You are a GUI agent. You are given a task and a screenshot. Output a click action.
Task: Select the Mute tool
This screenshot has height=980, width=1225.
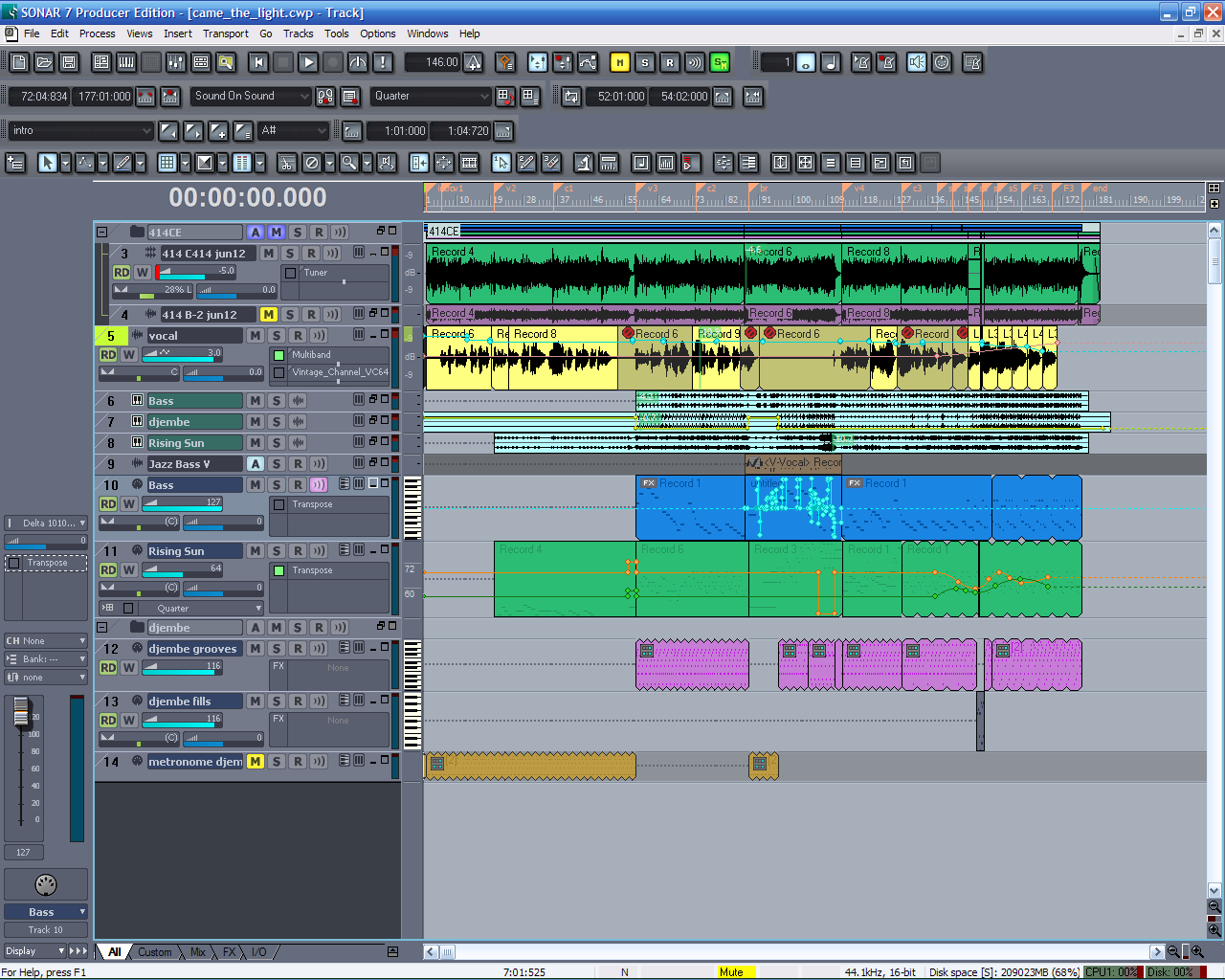[312, 163]
